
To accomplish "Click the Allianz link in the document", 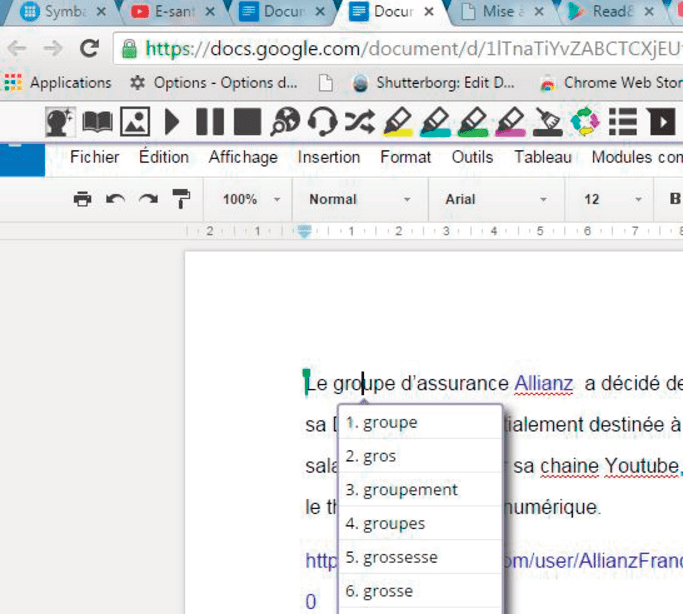I will [543, 384].
